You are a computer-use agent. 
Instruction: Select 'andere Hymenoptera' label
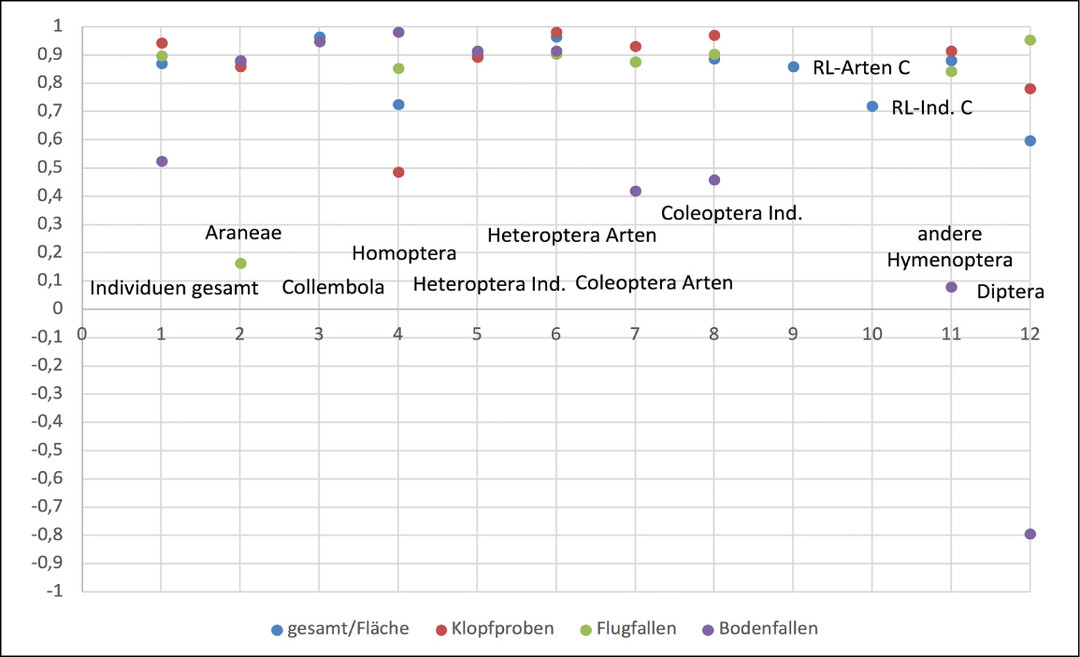point(949,247)
